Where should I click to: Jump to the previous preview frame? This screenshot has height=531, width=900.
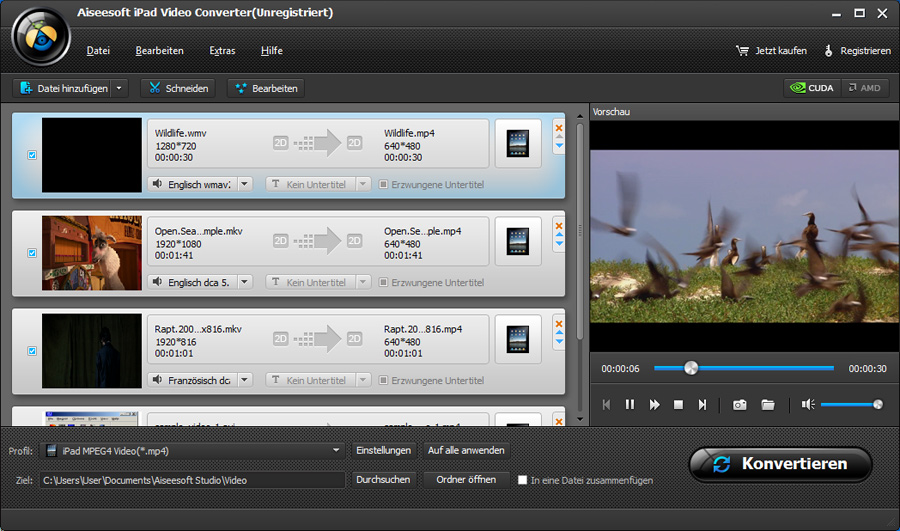pos(606,405)
